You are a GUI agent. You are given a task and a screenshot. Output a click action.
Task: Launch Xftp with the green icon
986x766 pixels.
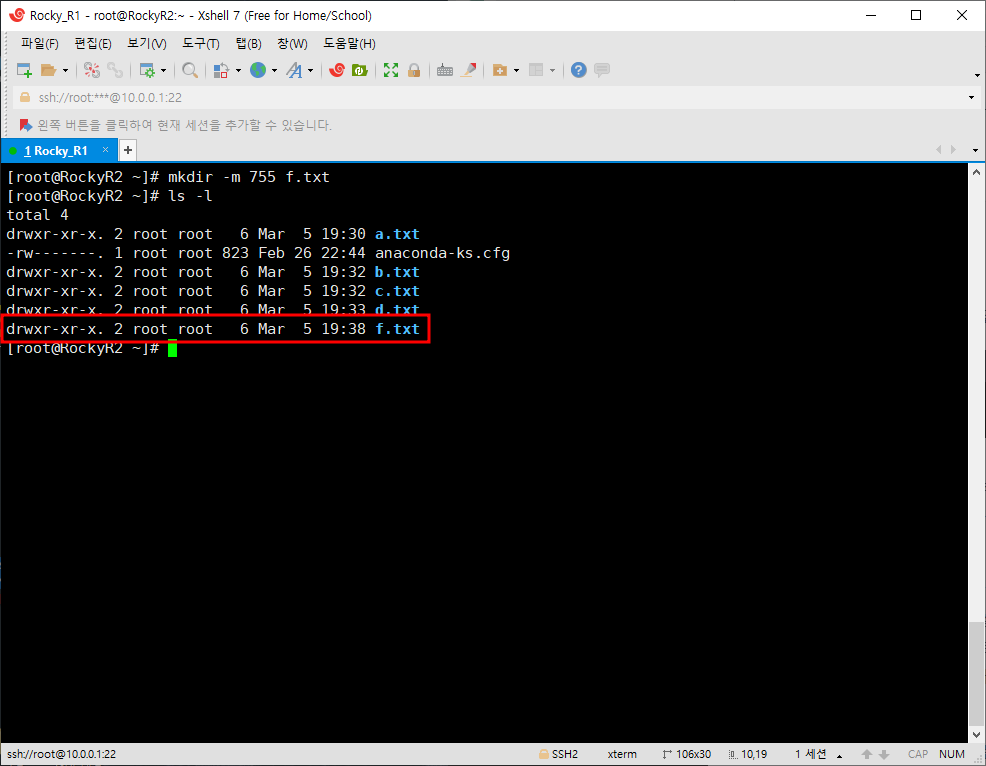coord(360,70)
